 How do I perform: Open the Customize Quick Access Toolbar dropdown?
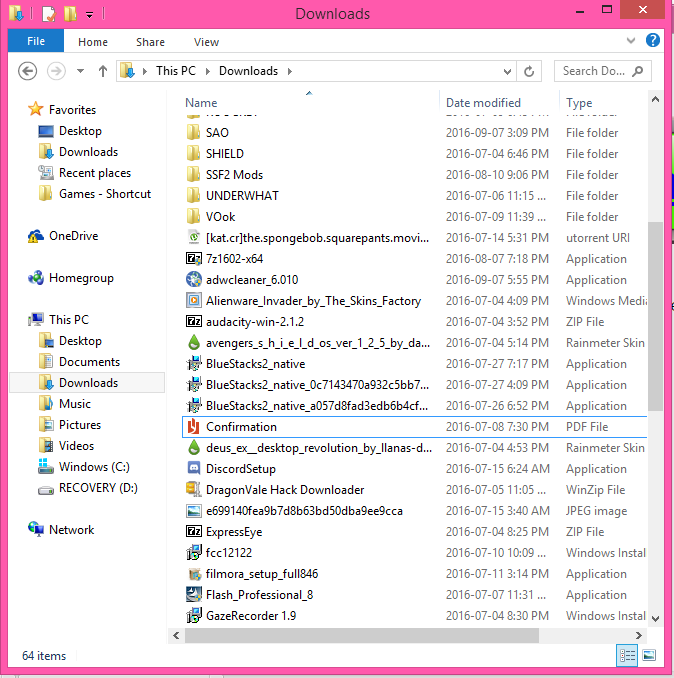click(x=89, y=15)
